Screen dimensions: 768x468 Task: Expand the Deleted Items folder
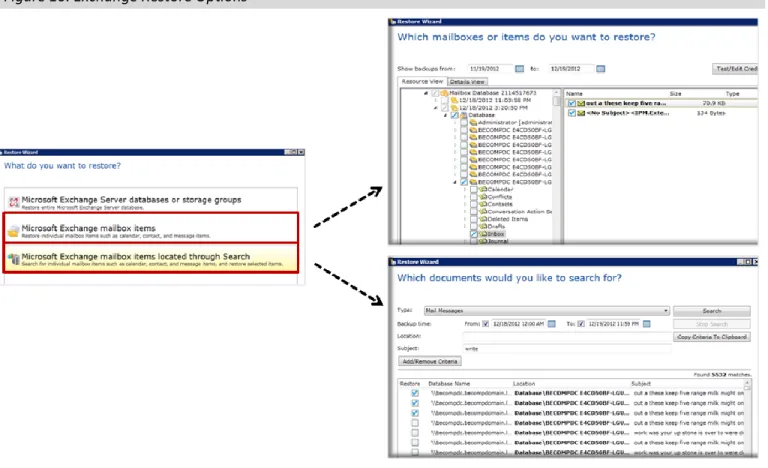[465, 219]
